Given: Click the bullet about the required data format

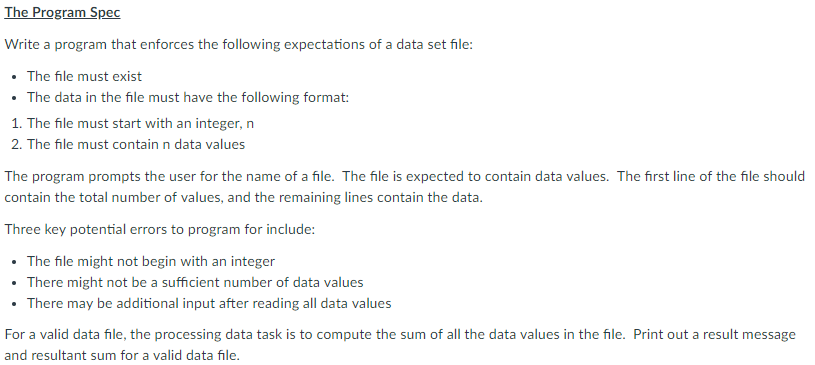Looking at the screenshot, I should point(188,98).
